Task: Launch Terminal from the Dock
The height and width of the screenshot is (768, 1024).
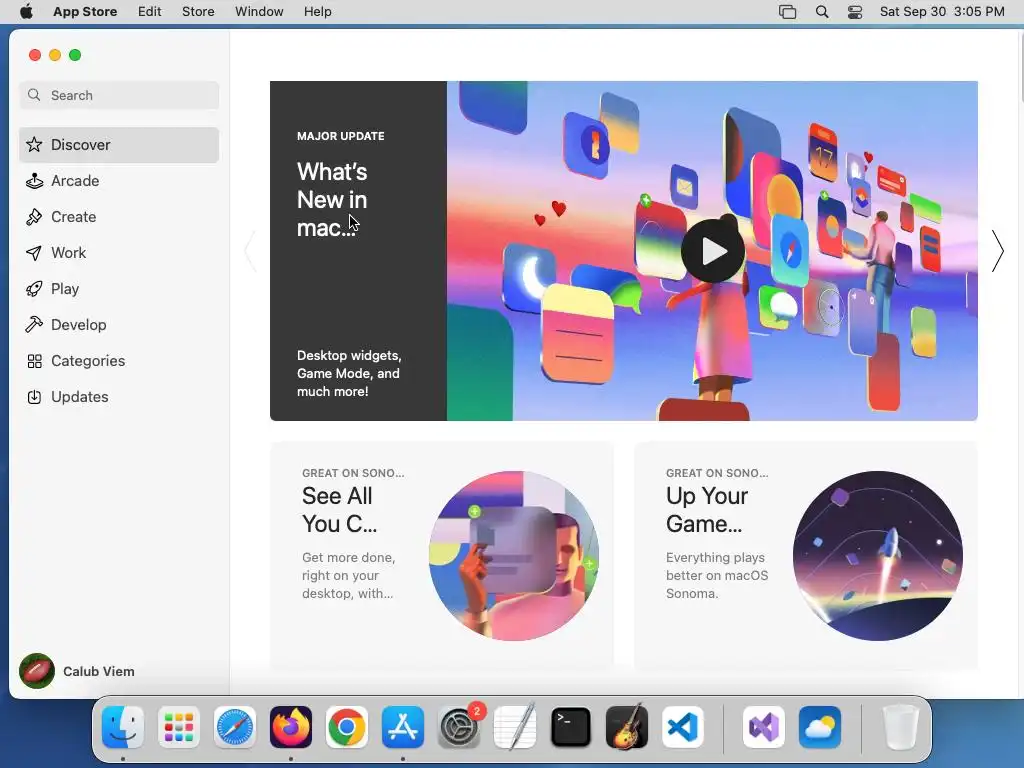Action: 571,727
